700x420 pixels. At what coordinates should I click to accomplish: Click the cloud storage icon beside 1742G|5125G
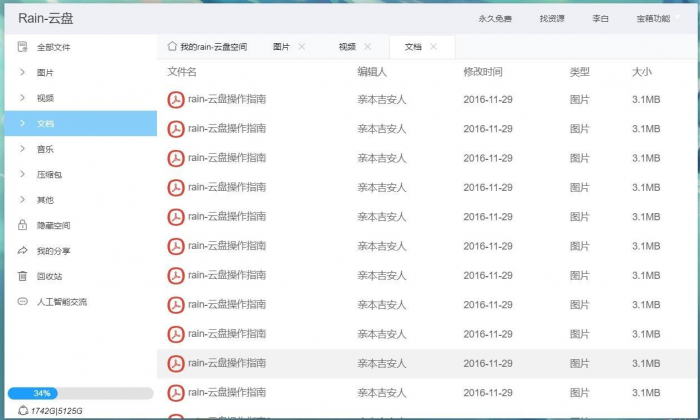pyautogui.click(x=22, y=410)
